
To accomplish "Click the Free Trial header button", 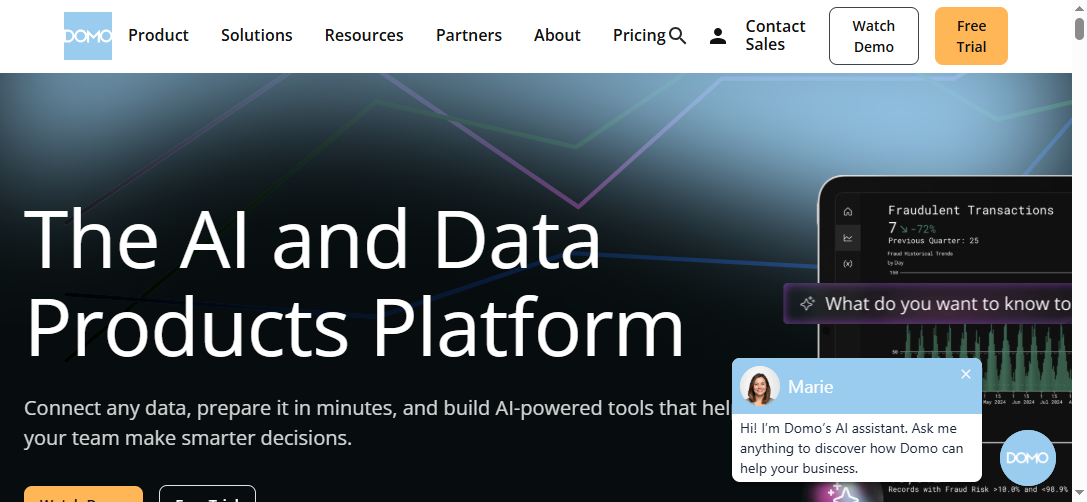I will pyautogui.click(x=971, y=36).
